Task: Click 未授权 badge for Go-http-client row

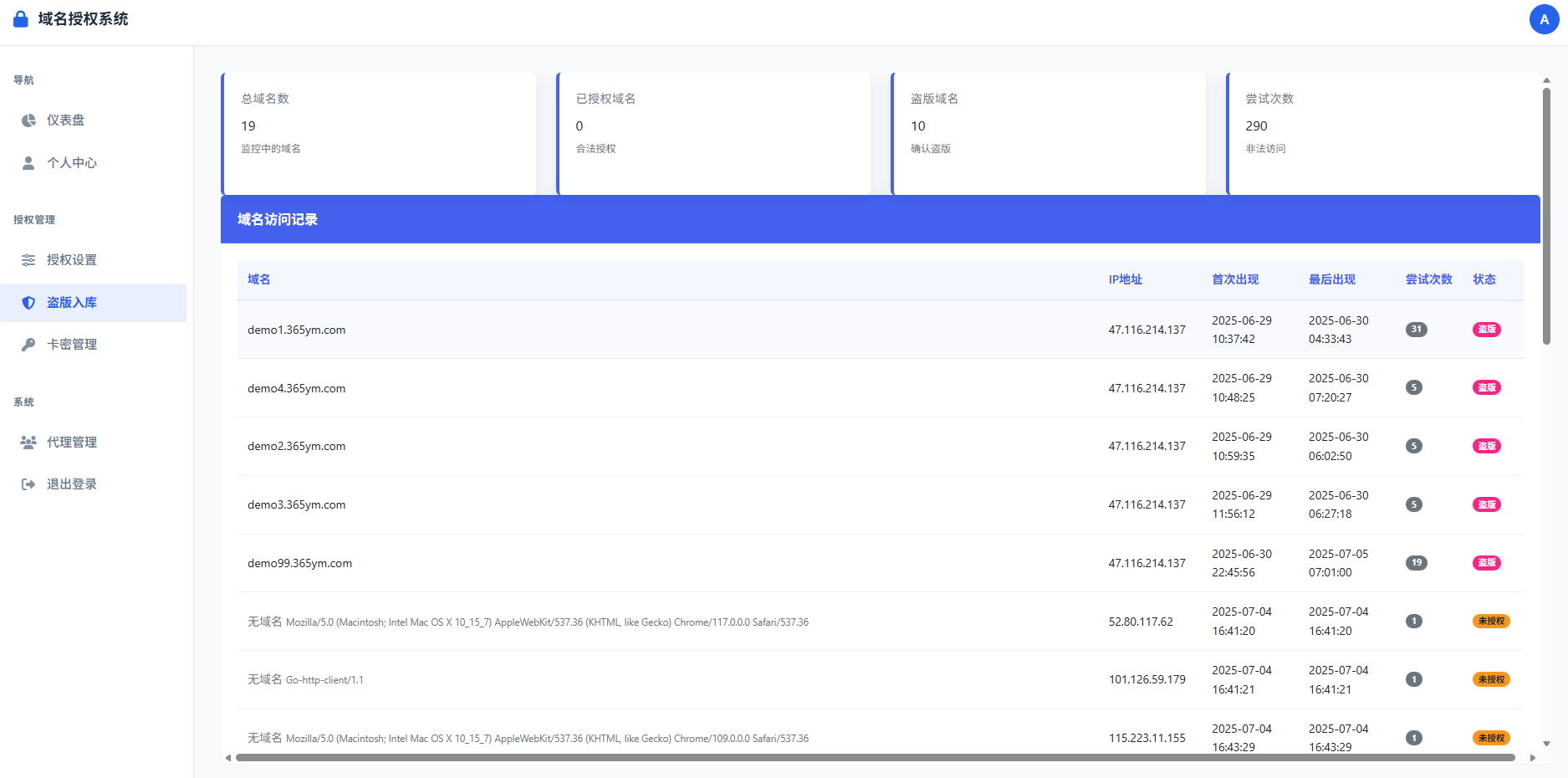Action: pos(1490,679)
